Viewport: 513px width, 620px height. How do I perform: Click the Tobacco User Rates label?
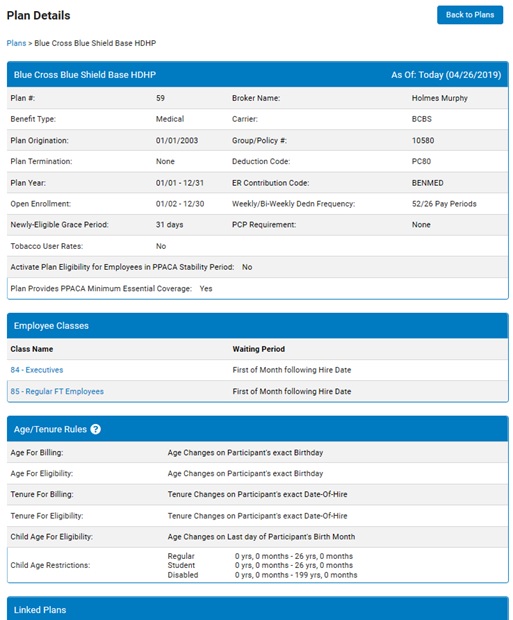(47, 246)
